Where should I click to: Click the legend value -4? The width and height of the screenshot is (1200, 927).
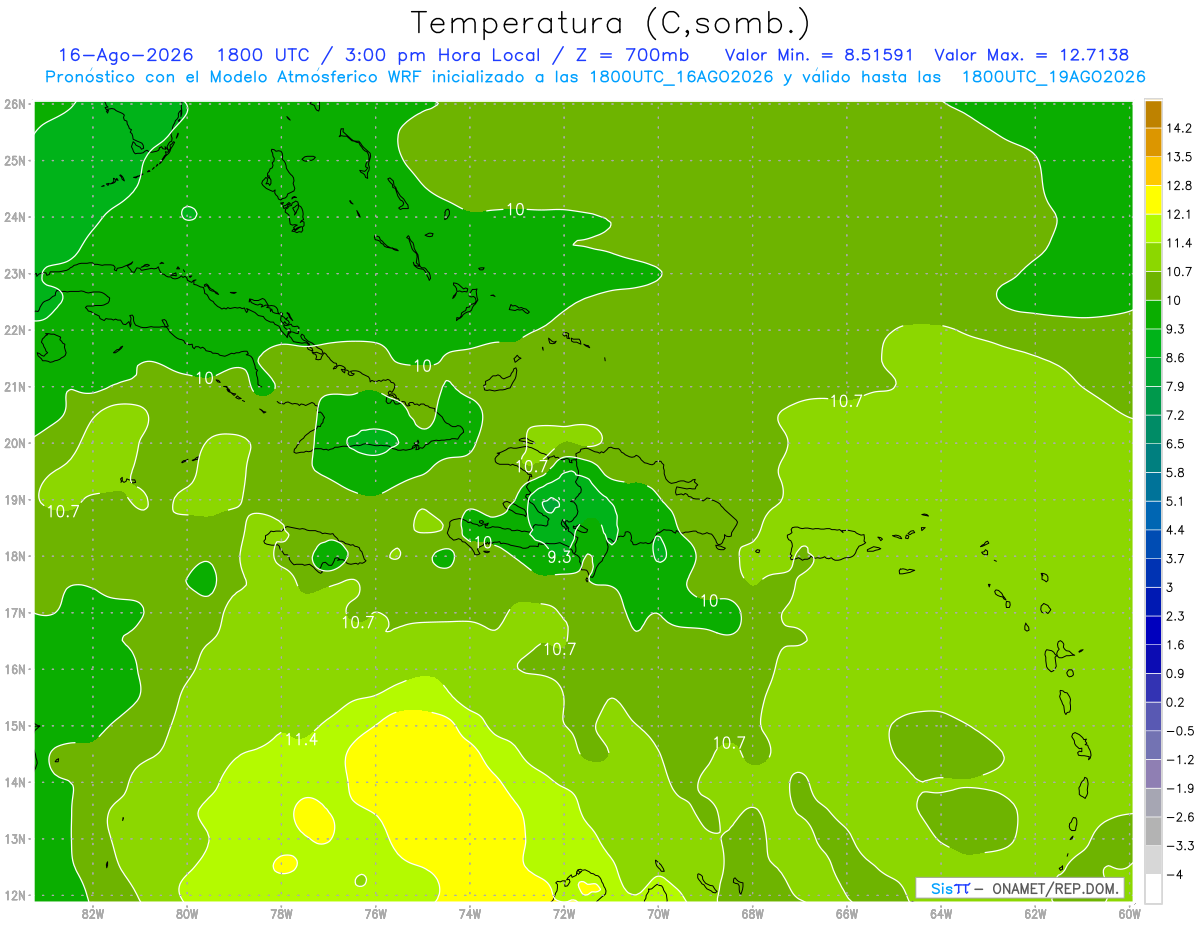[x=1174, y=875]
